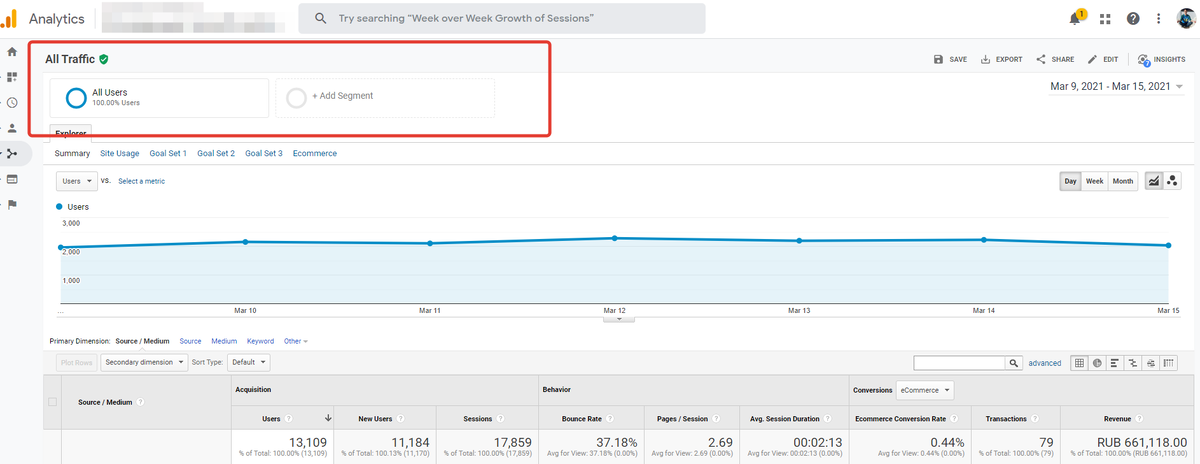The image size is (1200, 464).
Task: Open the Behavior sidebar icon
Action: [x=12, y=179]
